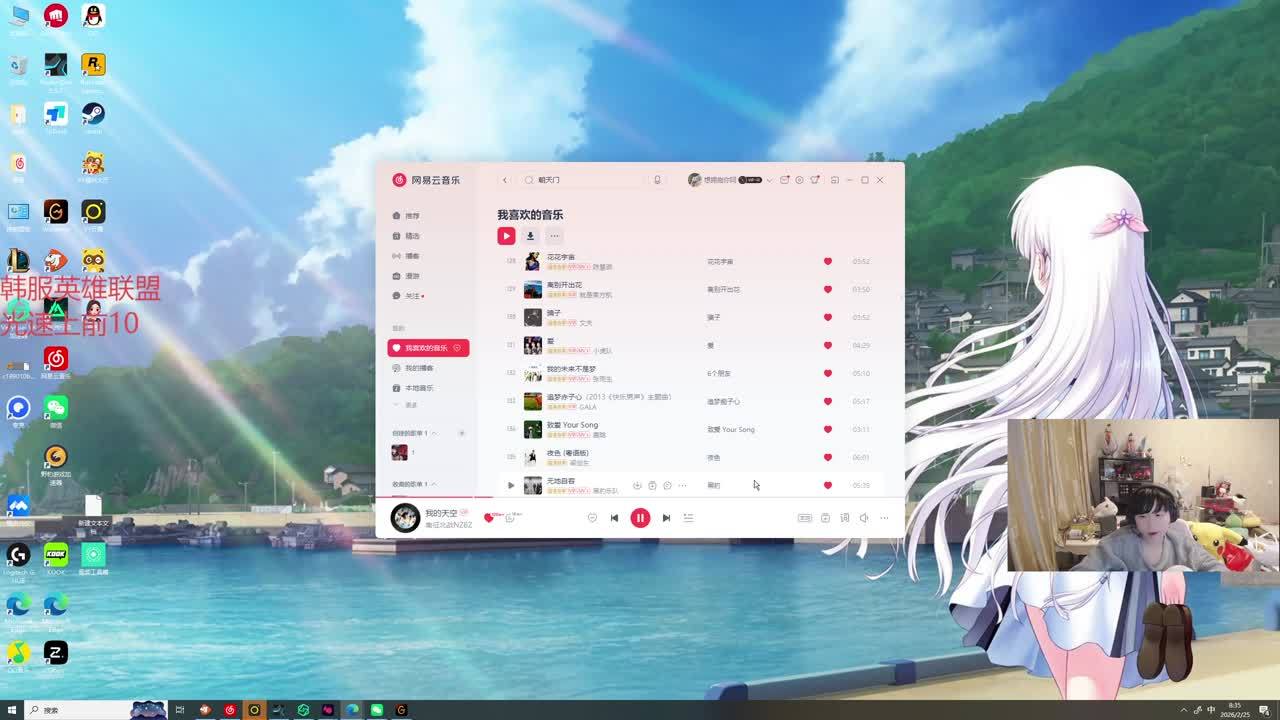Open Steam from the desktop

coord(93,114)
